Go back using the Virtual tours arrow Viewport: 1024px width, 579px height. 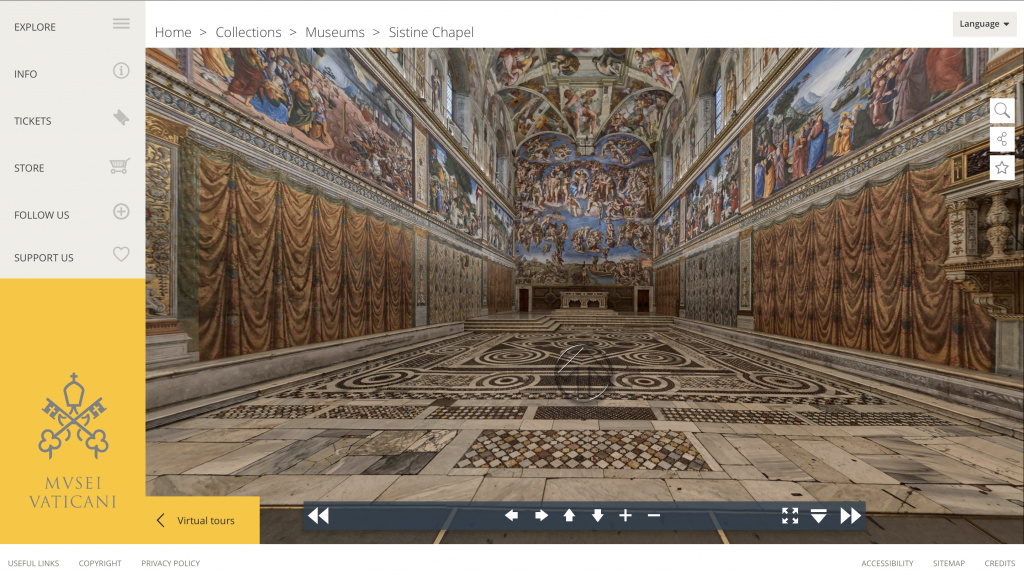pyautogui.click(x=159, y=520)
